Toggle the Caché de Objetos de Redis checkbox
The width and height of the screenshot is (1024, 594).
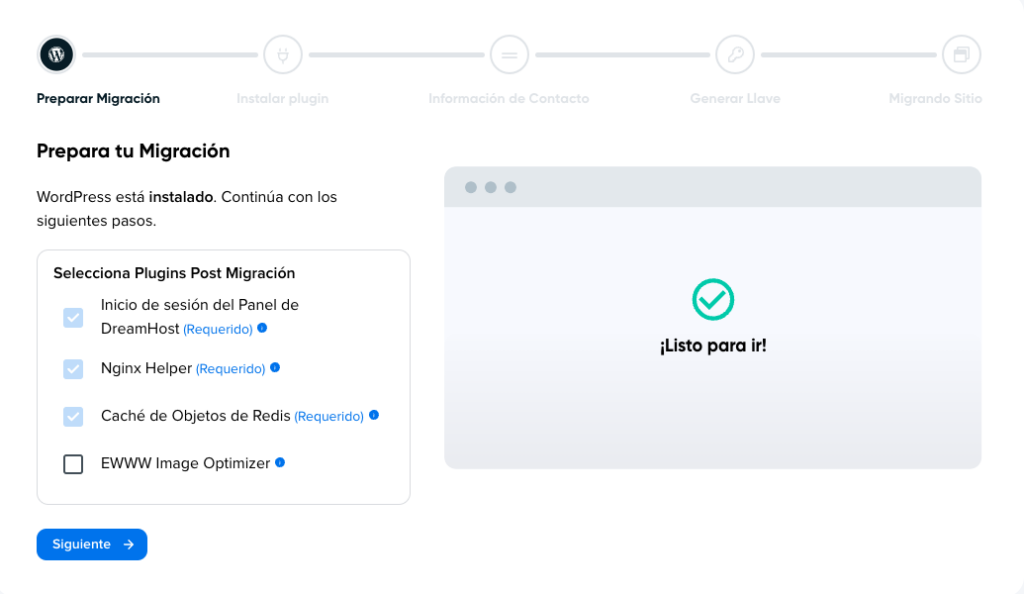pos(73,416)
